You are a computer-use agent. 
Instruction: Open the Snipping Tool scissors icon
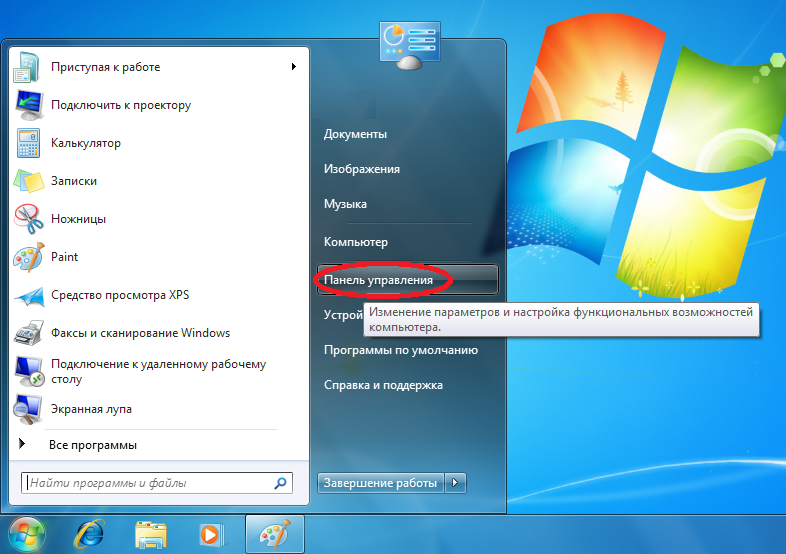[x=28, y=219]
